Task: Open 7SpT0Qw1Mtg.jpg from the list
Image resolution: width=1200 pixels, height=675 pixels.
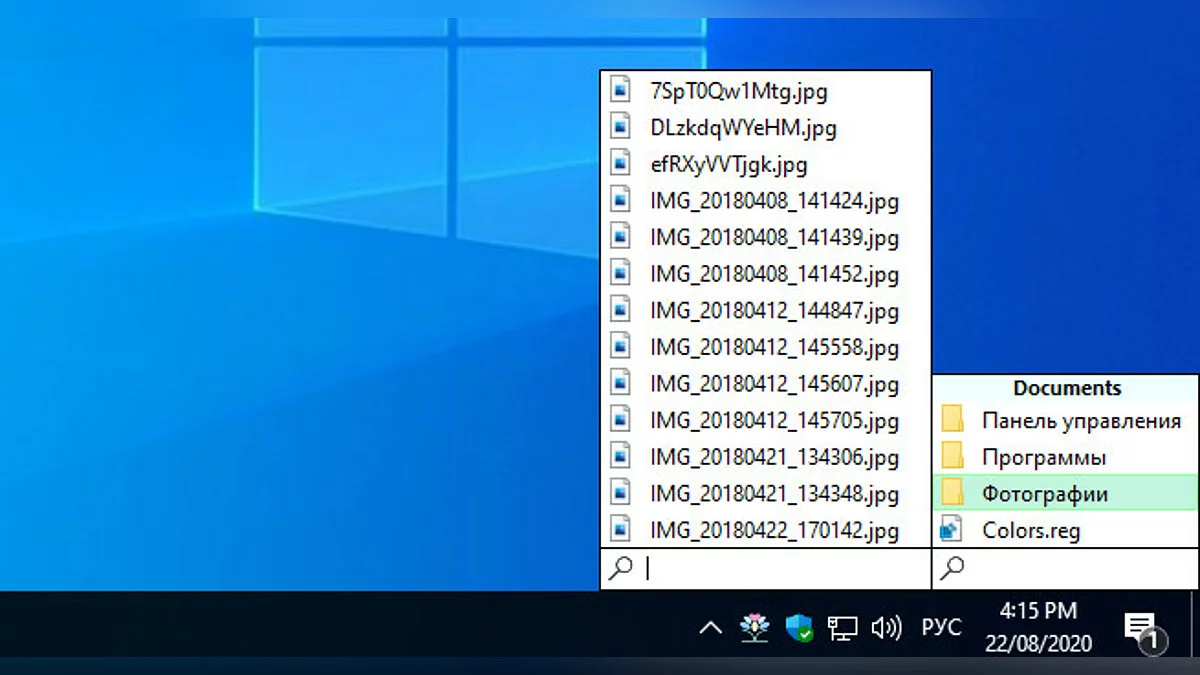Action: 738,91
